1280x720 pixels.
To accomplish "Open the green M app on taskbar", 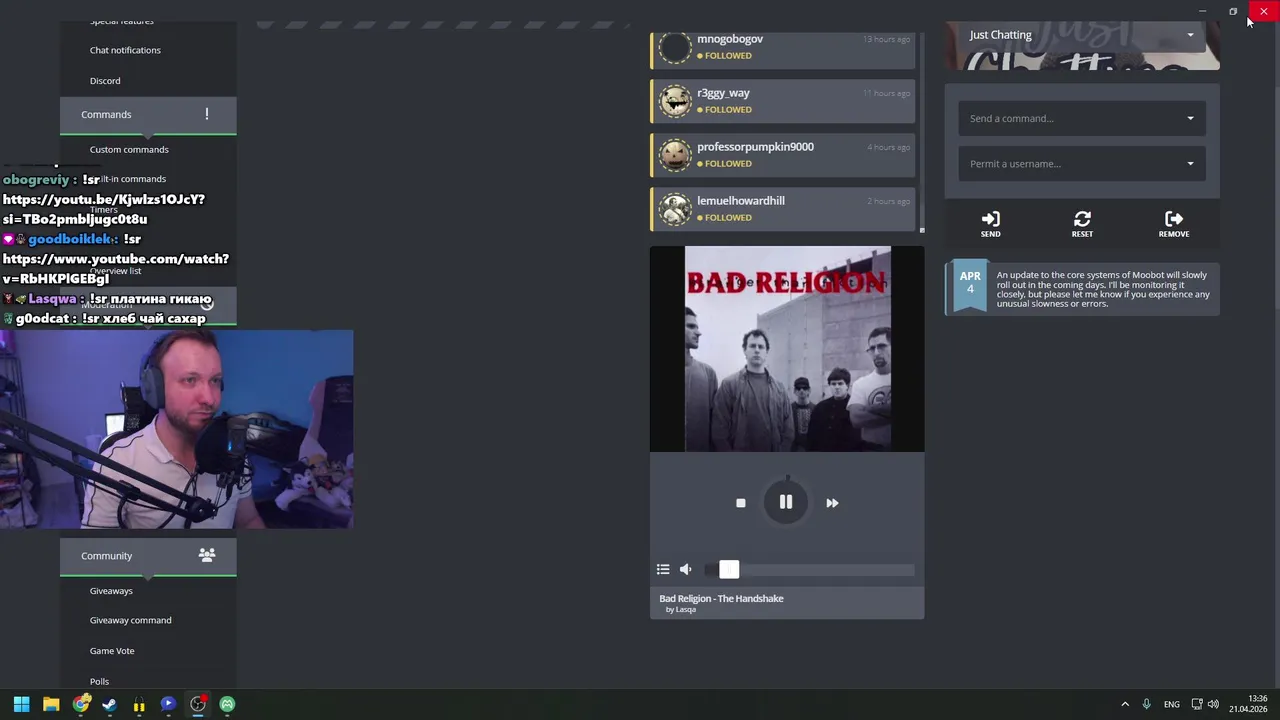I will point(227,704).
